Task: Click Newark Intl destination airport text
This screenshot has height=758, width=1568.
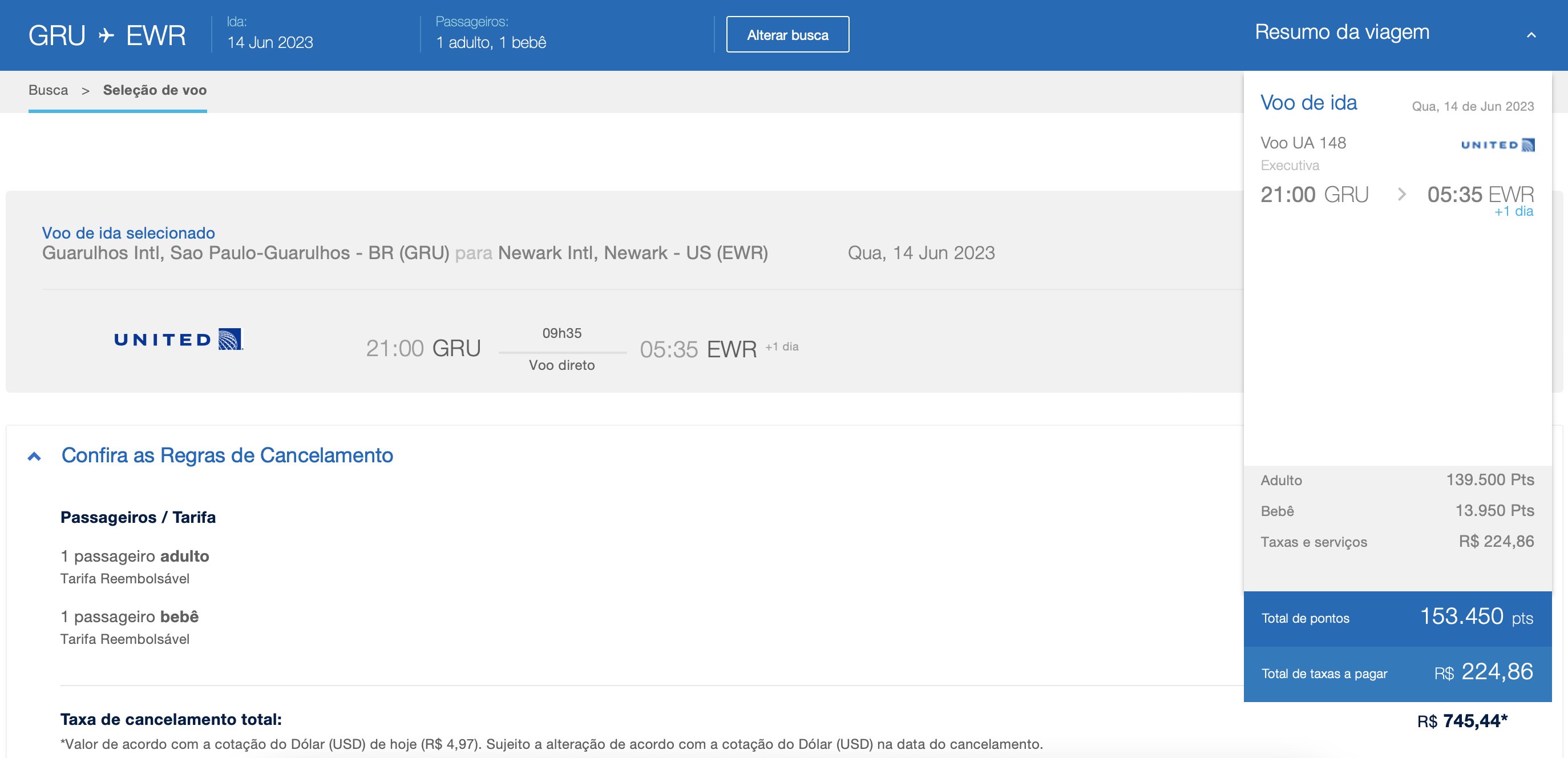Action: click(633, 253)
